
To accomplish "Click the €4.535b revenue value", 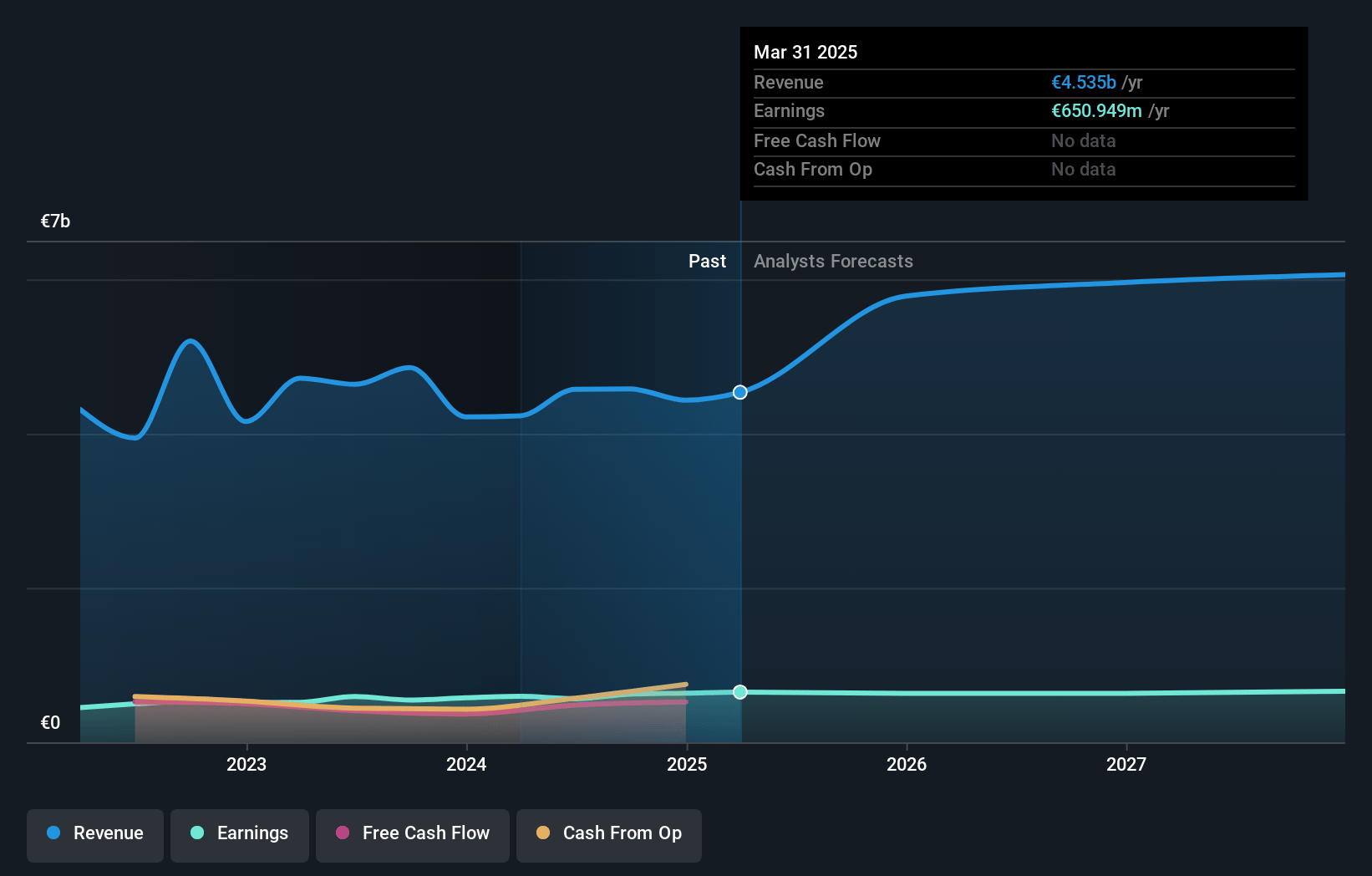I will (x=1084, y=82).
